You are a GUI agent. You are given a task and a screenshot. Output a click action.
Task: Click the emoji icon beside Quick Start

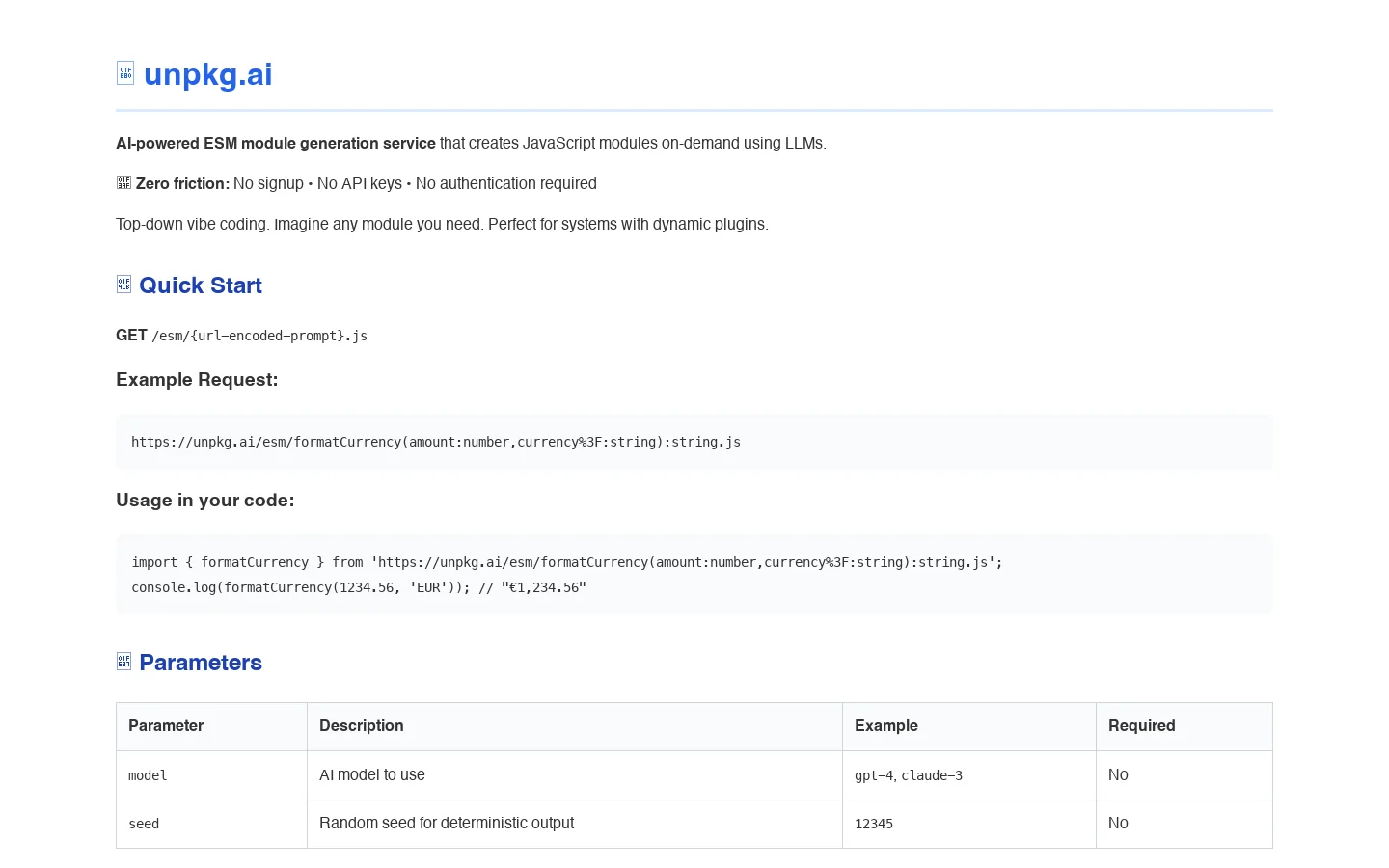pyautogui.click(x=123, y=285)
